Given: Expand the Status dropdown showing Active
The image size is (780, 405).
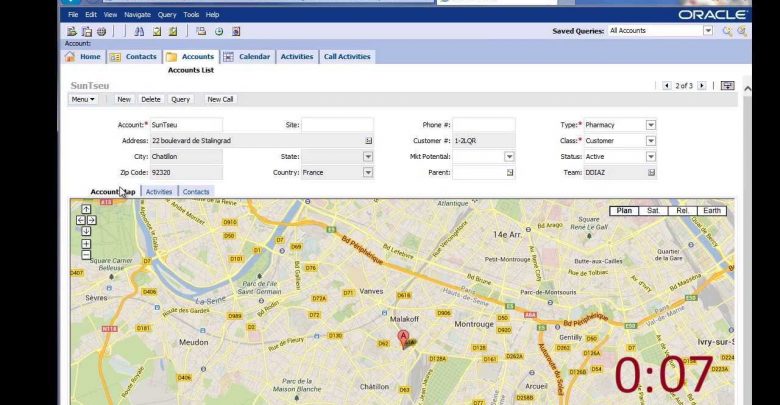Looking at the screenshot, I should pyautogui.click(x=651, y=157).
